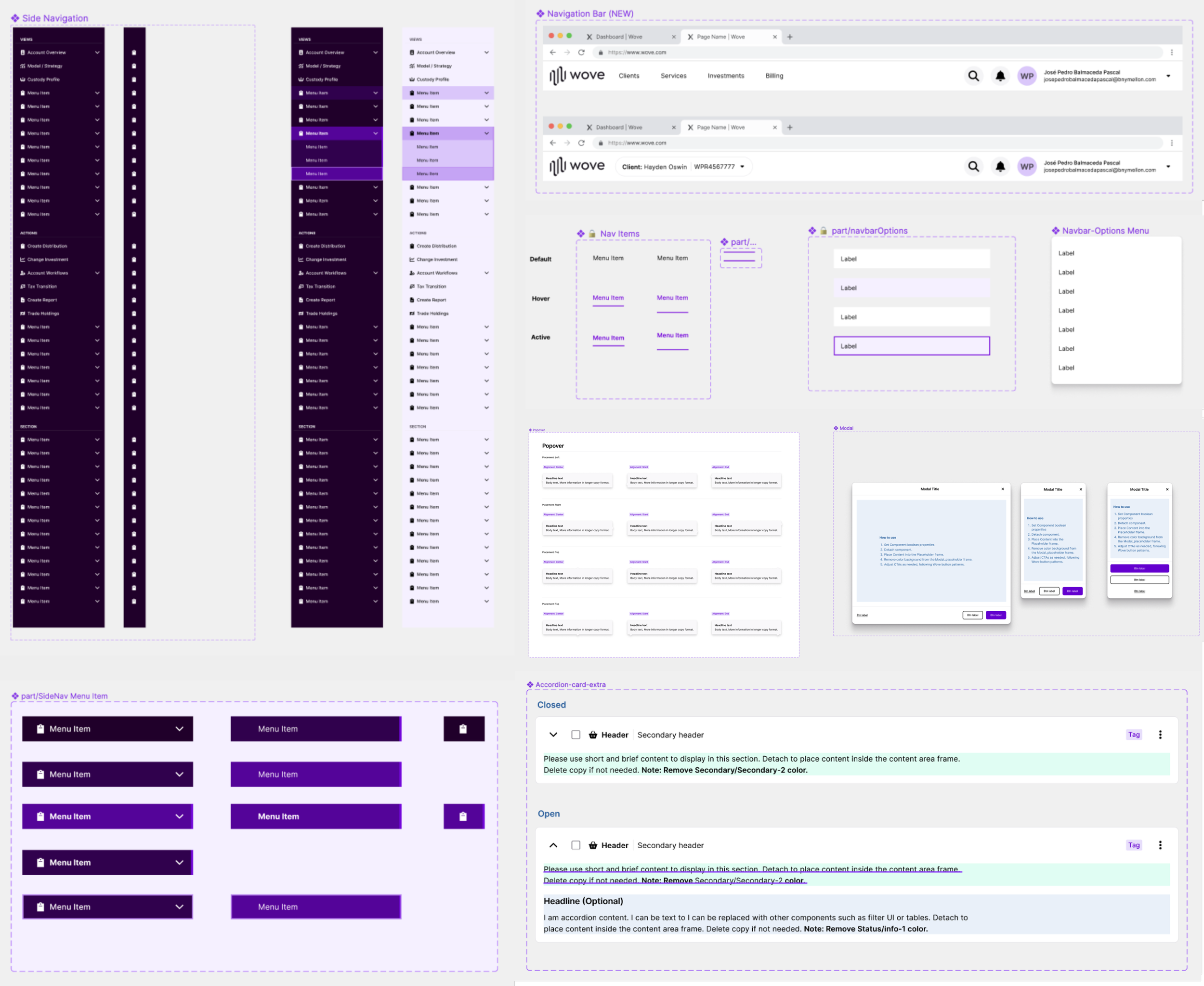Open kebab menu on Closed accordion card
The height and width of the screenshot is (986, 1204).
(1160, 735)
